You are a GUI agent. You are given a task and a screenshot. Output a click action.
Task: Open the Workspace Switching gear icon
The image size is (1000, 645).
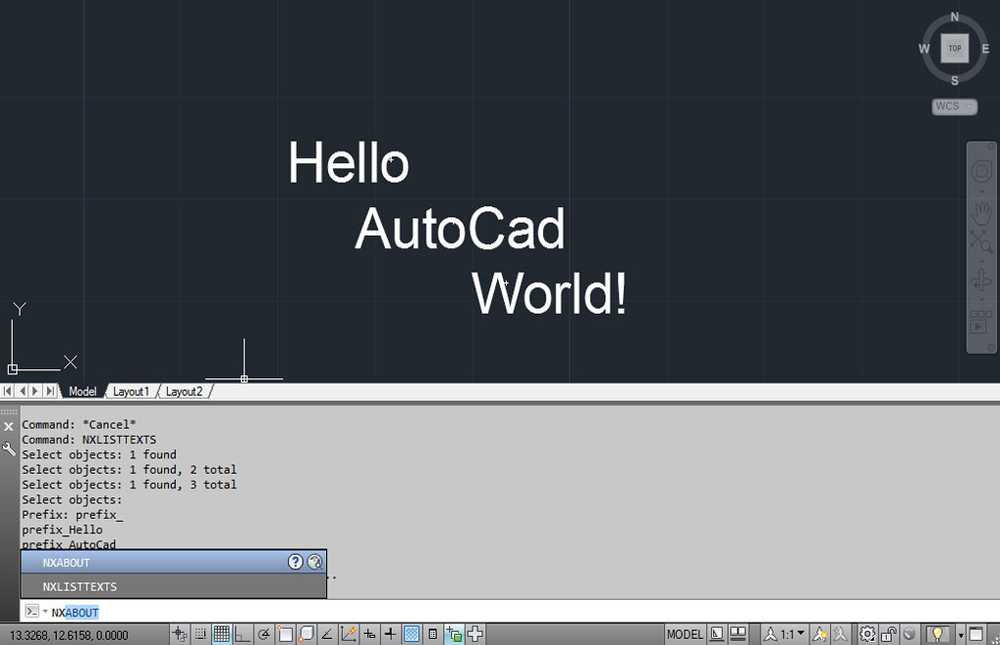(867, 634)
